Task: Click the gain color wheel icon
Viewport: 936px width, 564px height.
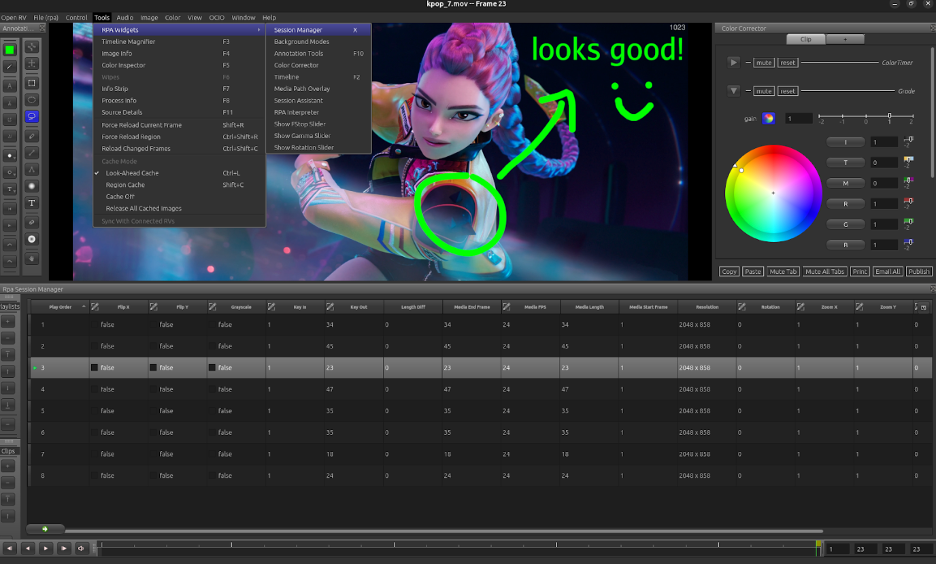Action: pos(769,118)
